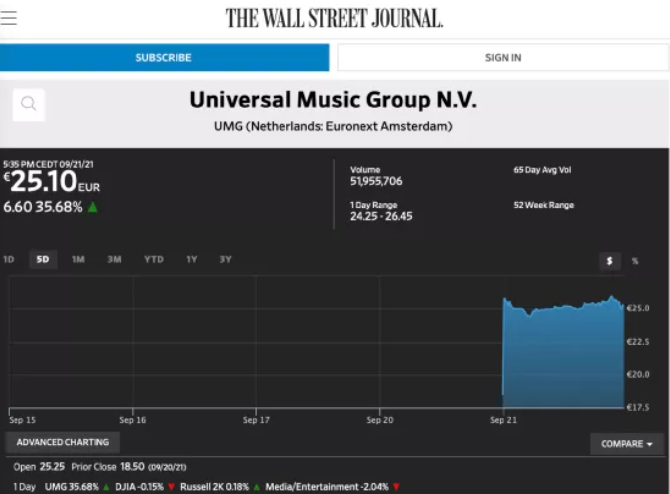Click the Sep 21 axis label

[x=503, y=420]
